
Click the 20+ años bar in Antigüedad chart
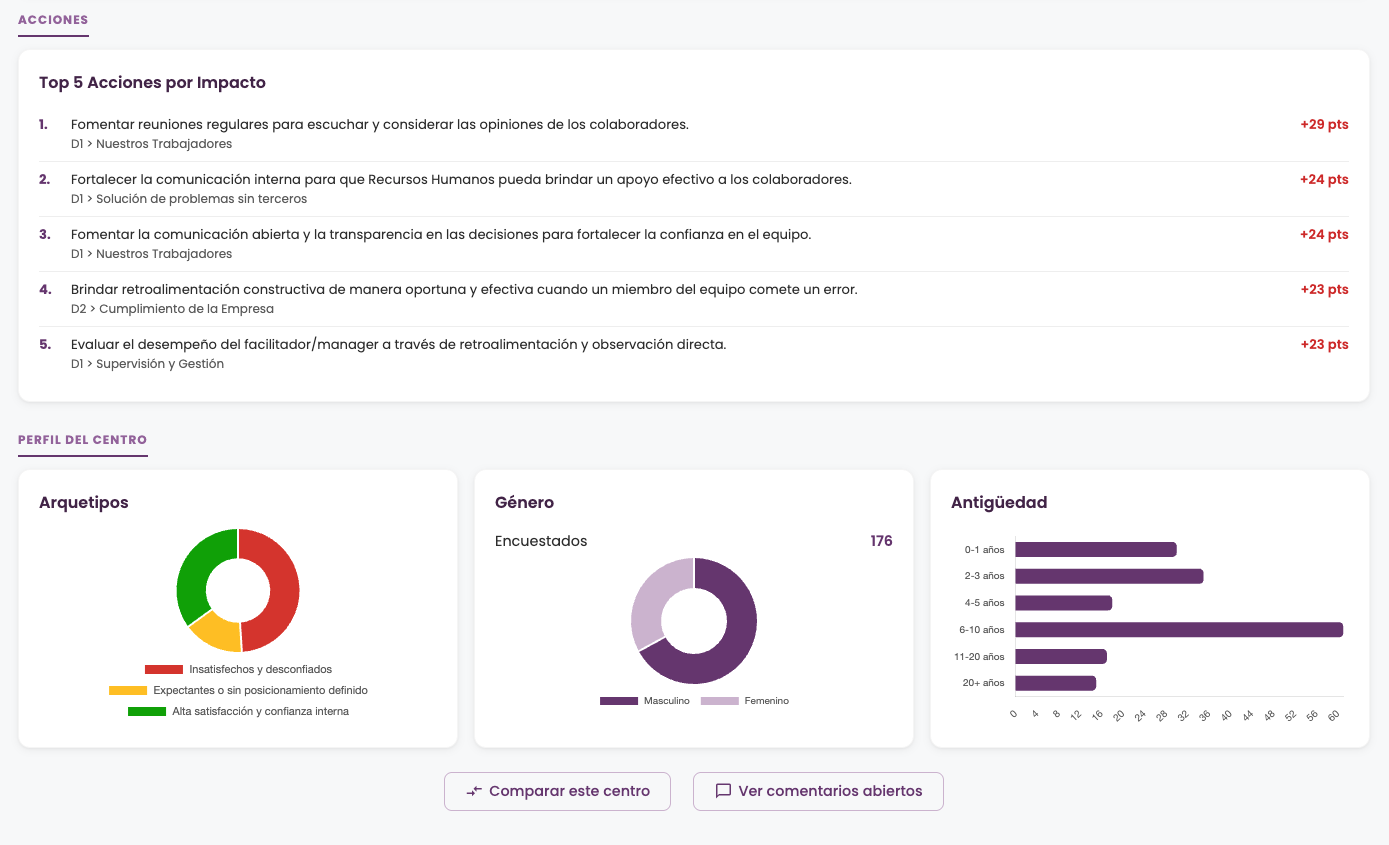(1055, 683)
